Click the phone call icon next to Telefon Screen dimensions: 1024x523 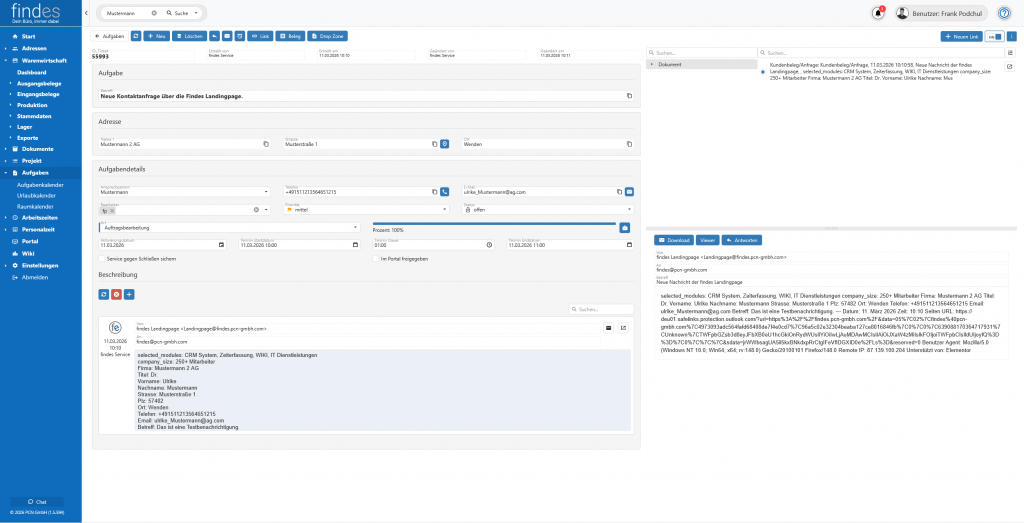tap(445, 191)
